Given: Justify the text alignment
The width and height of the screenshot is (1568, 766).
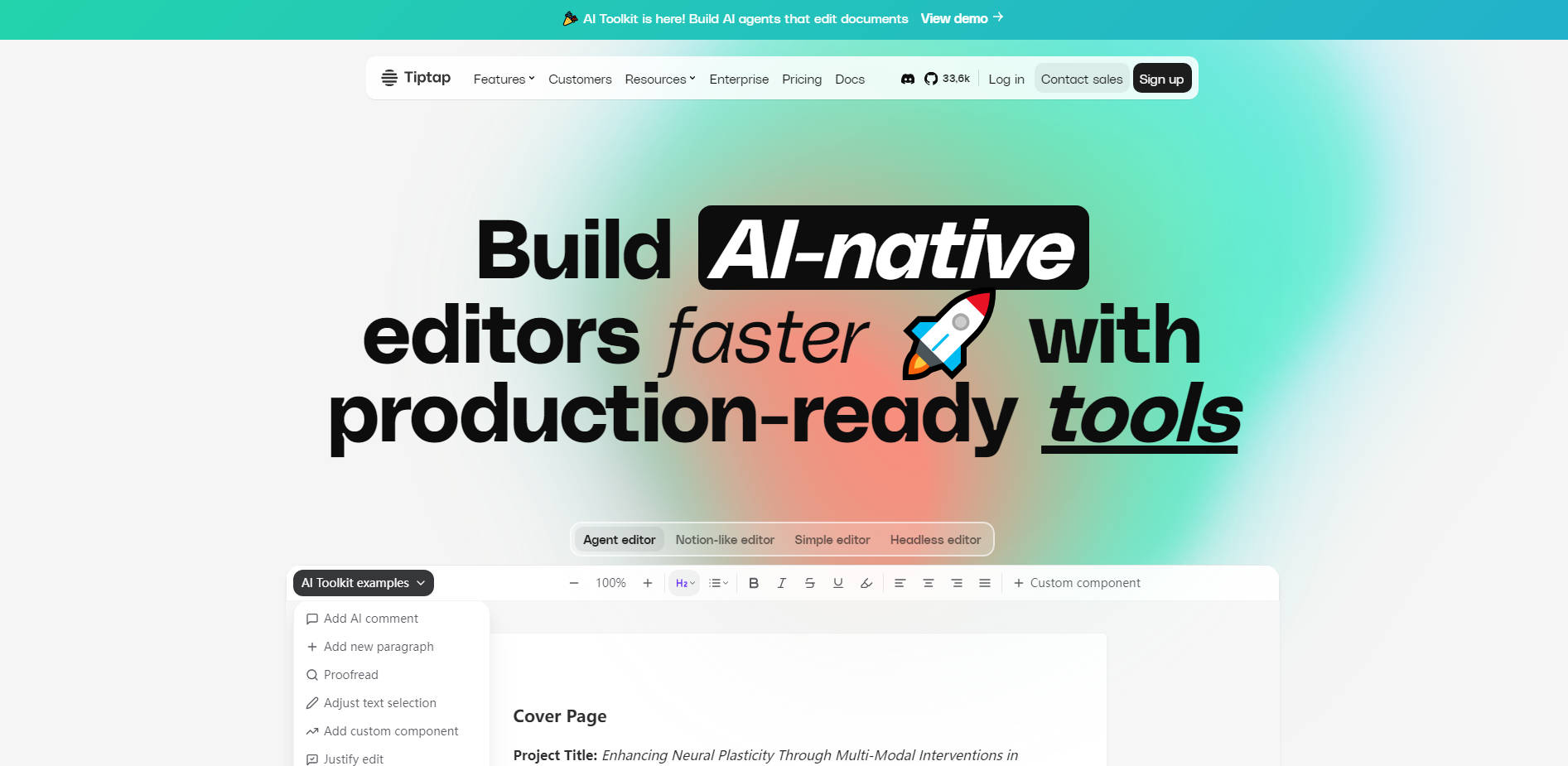Looking at the screenshot, I should click(x=984, y=583).
